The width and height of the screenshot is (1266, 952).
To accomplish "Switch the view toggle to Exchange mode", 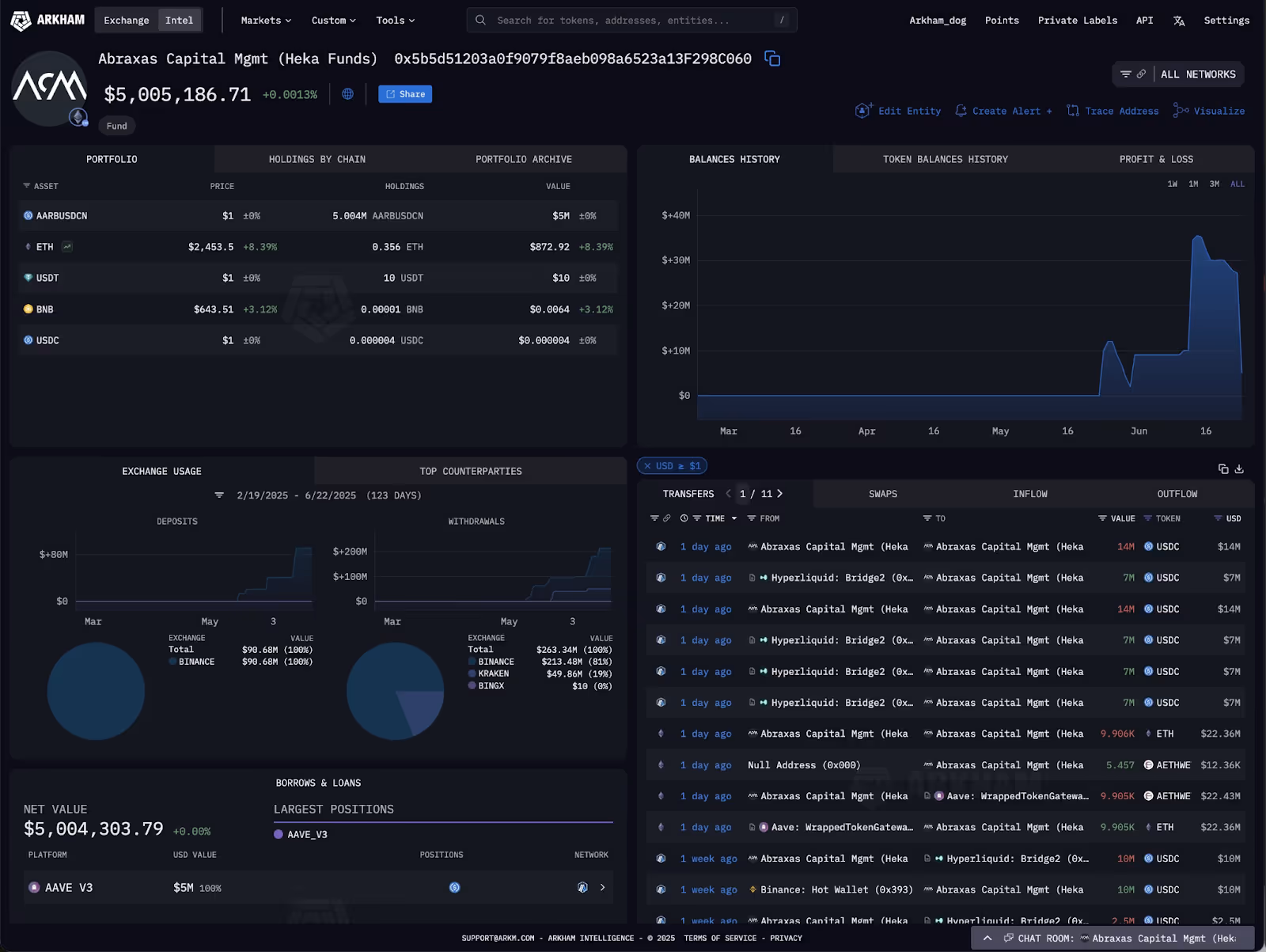I will [126, 20].
